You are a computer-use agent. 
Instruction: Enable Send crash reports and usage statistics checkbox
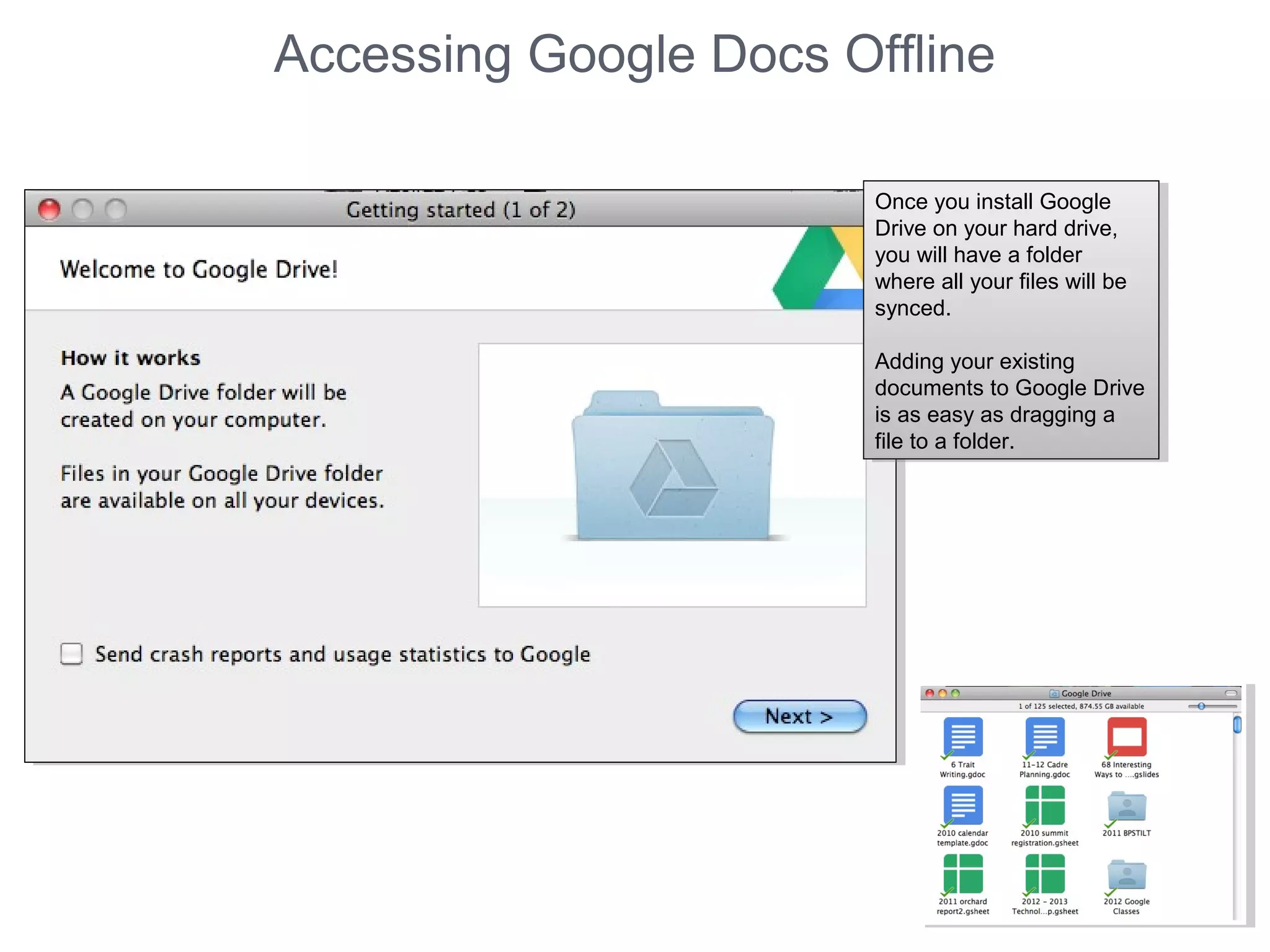71,654
